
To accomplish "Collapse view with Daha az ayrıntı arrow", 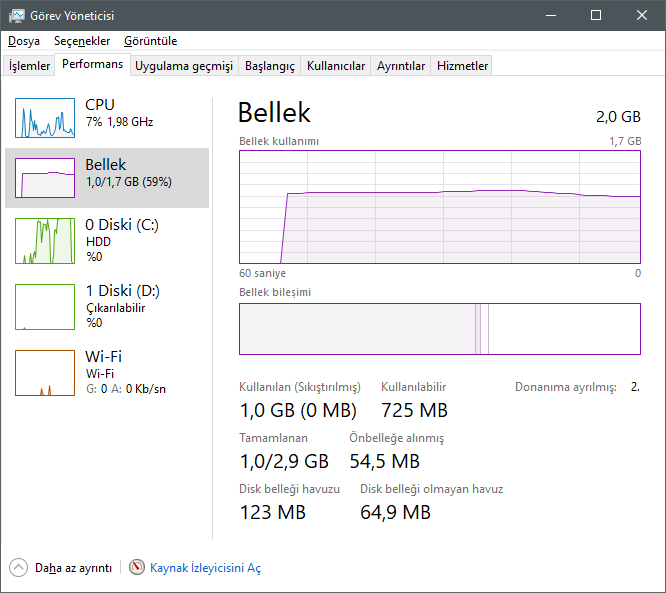I will click(19, 567).
